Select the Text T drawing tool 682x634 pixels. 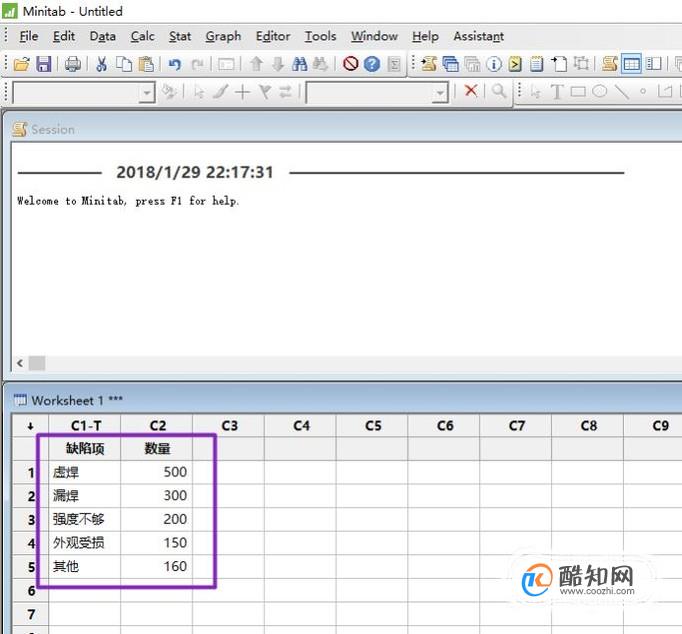(x=556, y=92)
